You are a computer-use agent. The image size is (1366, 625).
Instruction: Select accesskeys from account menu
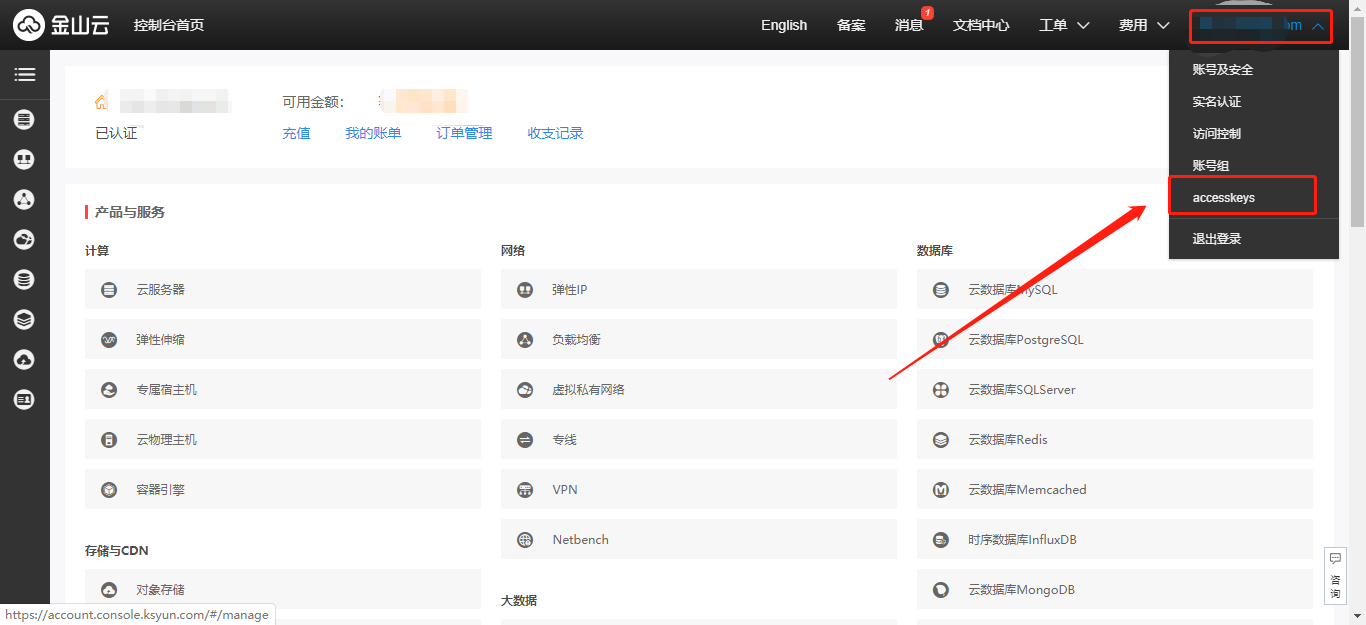(1224, 198)
